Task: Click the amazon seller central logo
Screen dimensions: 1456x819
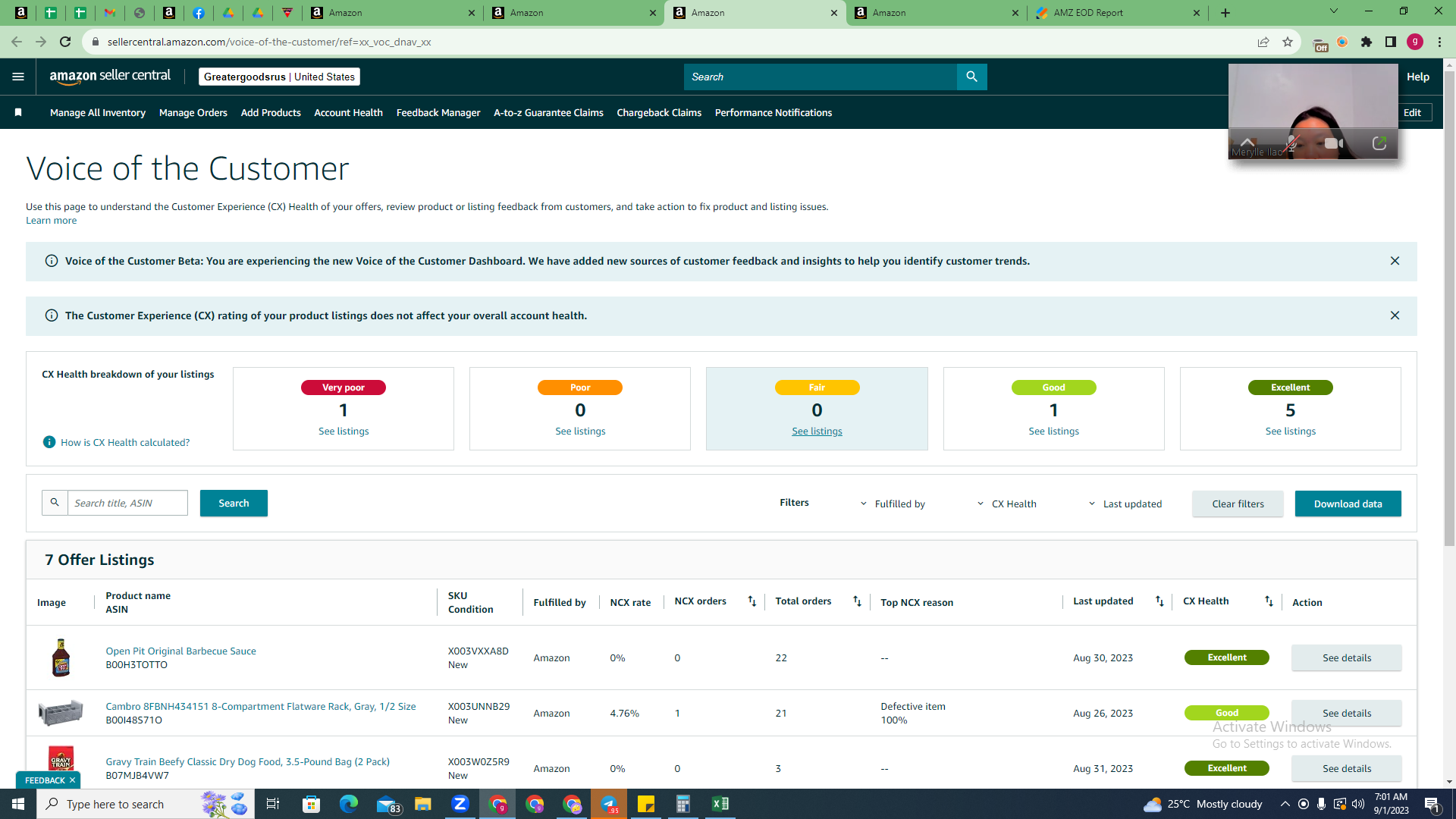Action: [110, 77]
